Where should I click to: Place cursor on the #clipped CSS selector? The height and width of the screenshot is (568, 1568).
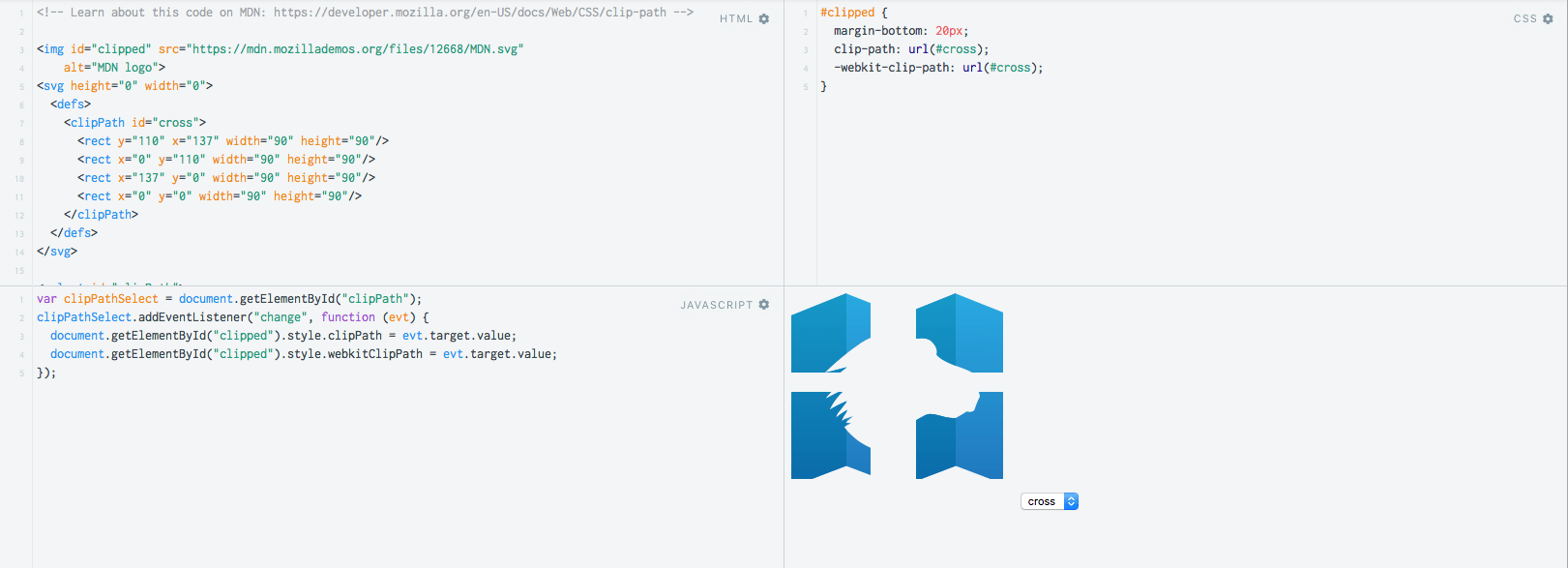pos(847,13)
